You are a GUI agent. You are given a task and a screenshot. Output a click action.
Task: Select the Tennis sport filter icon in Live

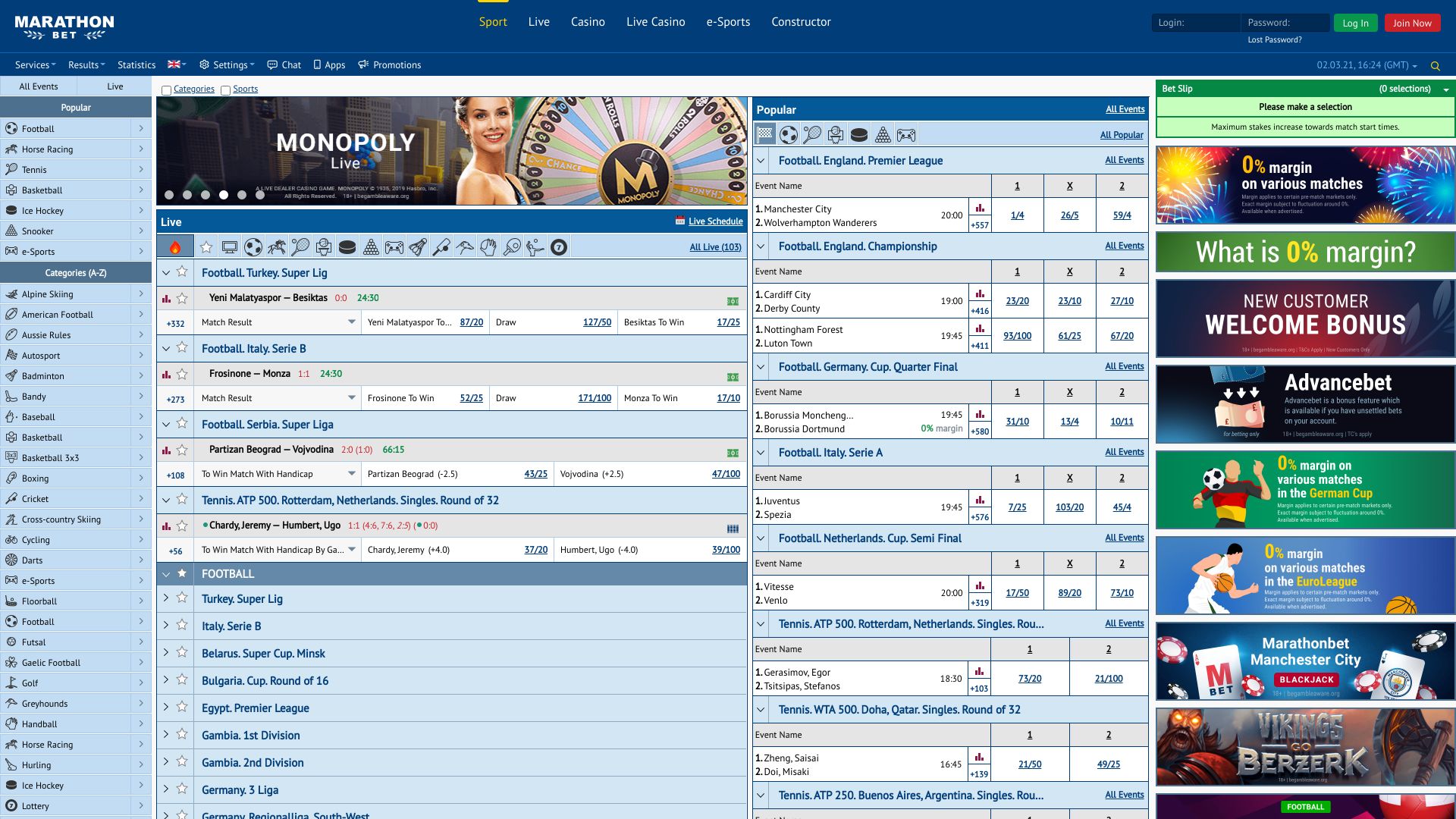(x=301, y=246)
